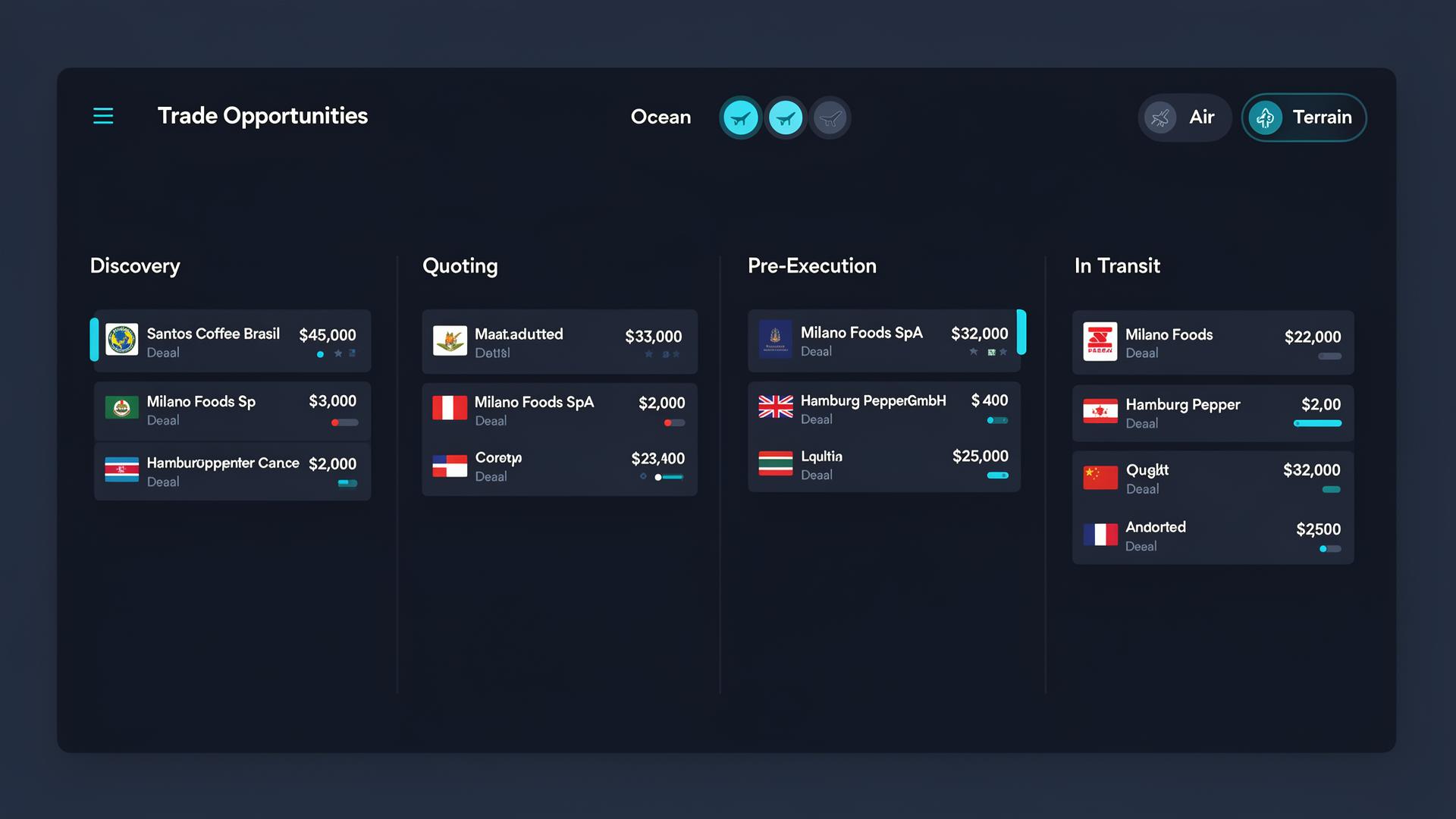Image resolution: width=1456 pixels, height=819 pixels.
Task: Click the Trade Opportunities title
Action: tap(262, 116)
